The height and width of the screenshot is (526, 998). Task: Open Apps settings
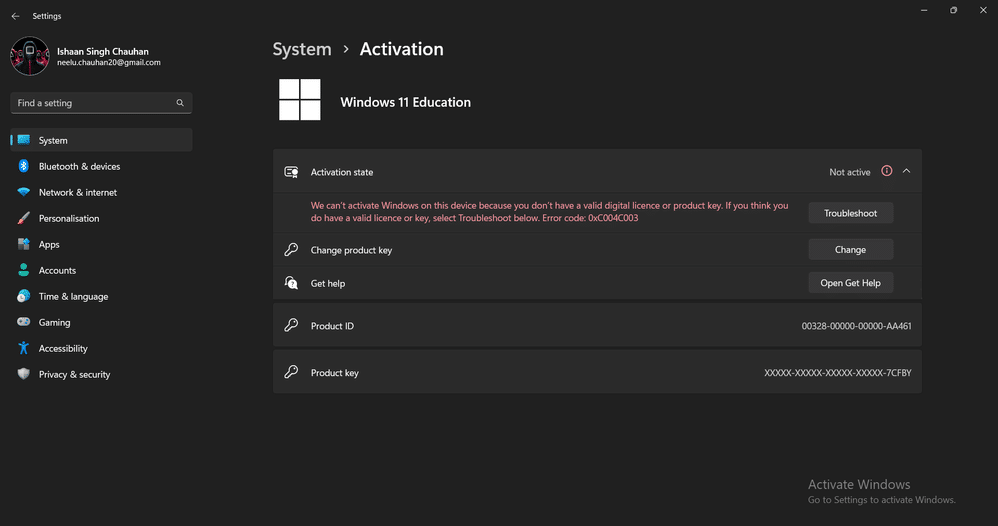(x=101, y=245)
